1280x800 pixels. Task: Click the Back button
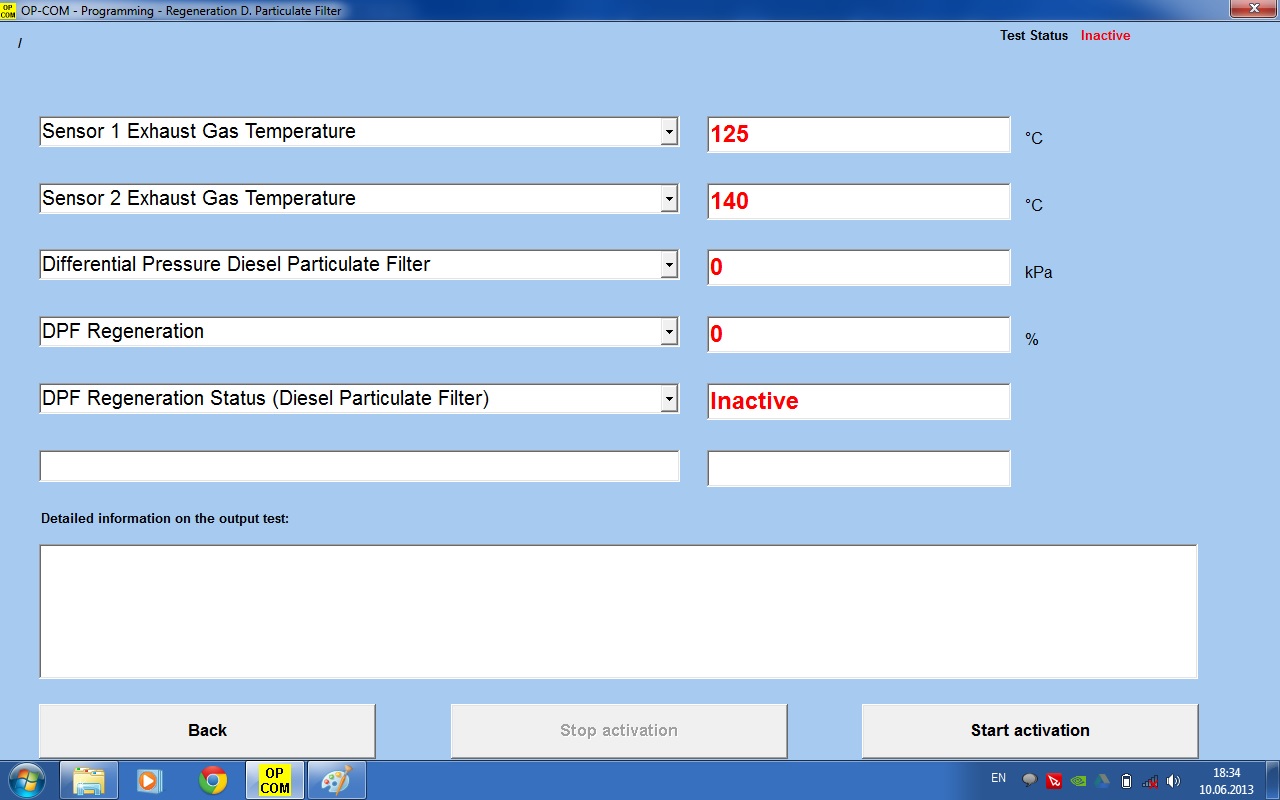coord(207,731)
